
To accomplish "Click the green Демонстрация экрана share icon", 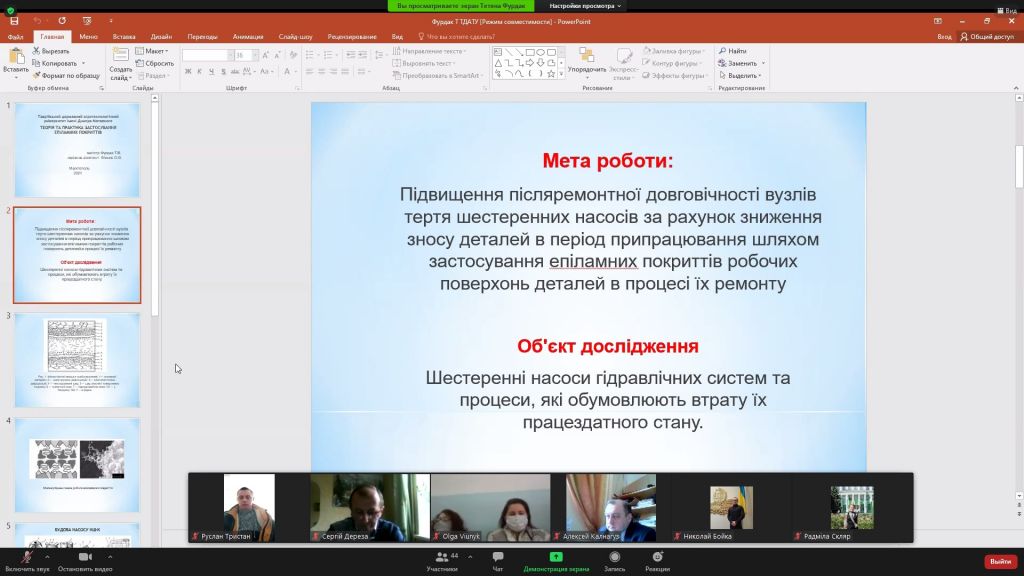I will point(555,557).
